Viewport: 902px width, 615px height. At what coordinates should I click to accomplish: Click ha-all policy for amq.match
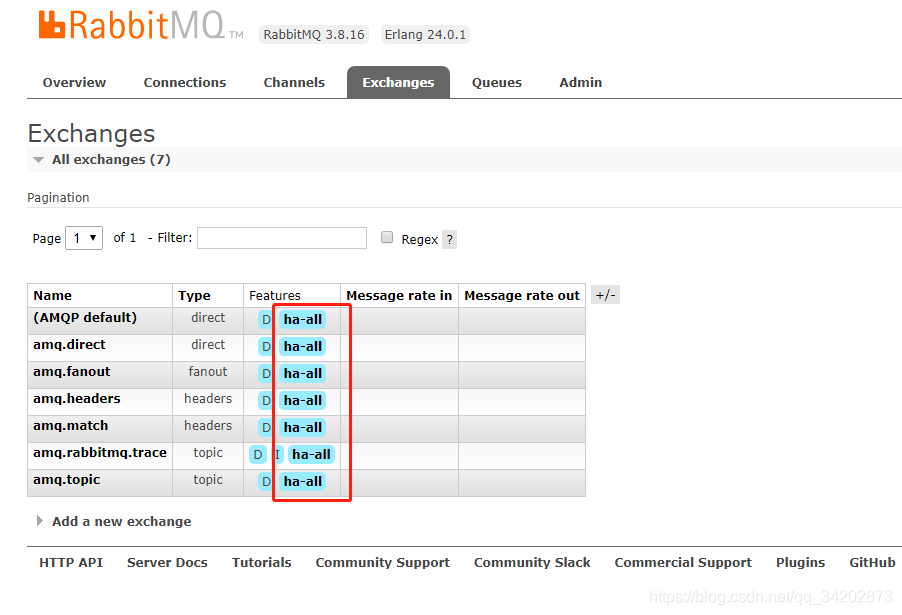pos(303,427)
